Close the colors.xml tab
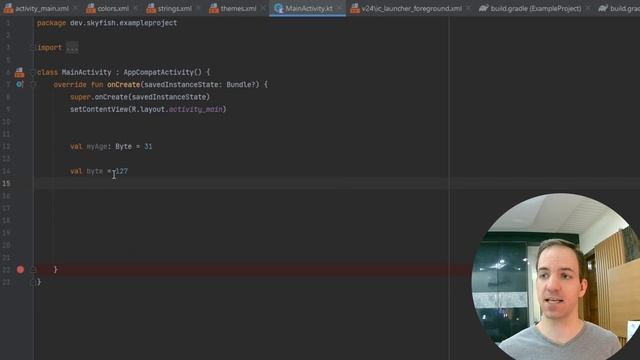640x360 pixels. (136, 8)
